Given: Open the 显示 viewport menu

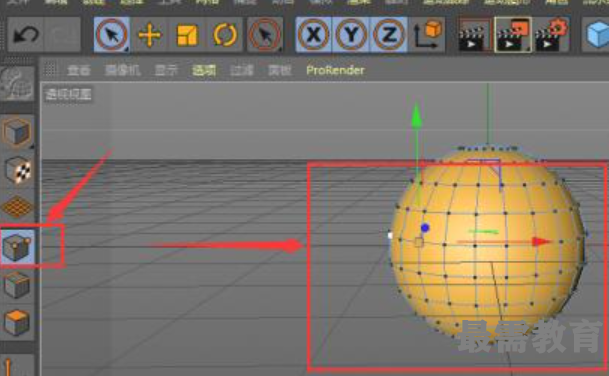Looking at the screenshot, I should [x=166, y=70].
